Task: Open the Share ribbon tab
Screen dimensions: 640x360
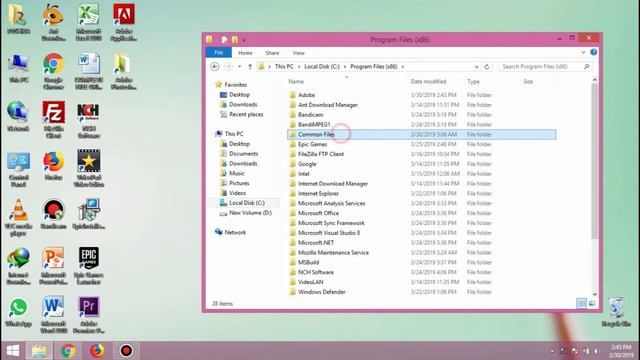Action: tap(272, 53)
